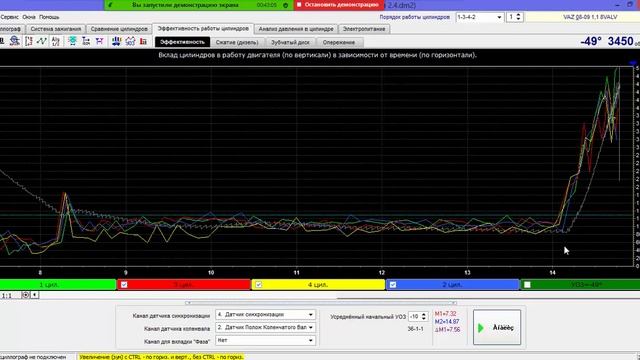Click the green waveform line icon

pyautogui.click(x=42, y=41)
